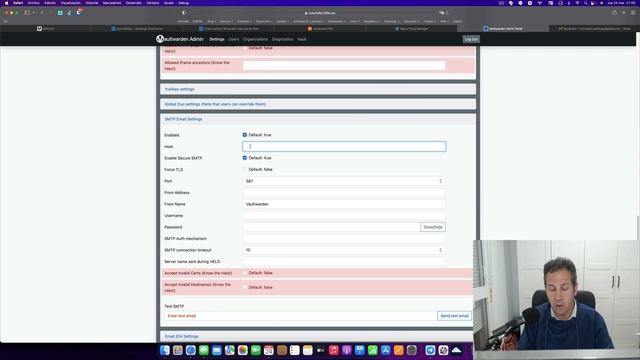
Task: Click Show/hide next to Password
Action: (x=433, y=227)
